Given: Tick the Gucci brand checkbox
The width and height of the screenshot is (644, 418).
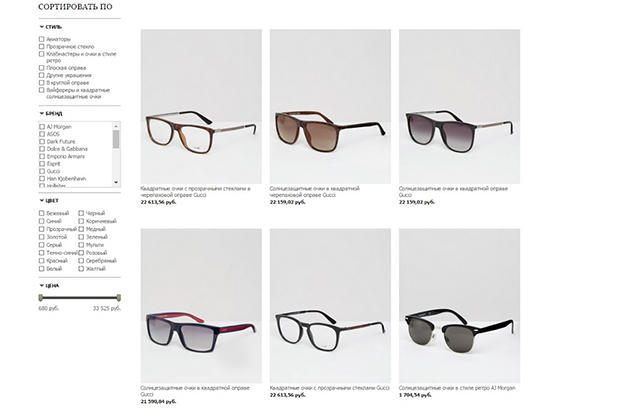Looking at the screenshot, I should [42, 171].
